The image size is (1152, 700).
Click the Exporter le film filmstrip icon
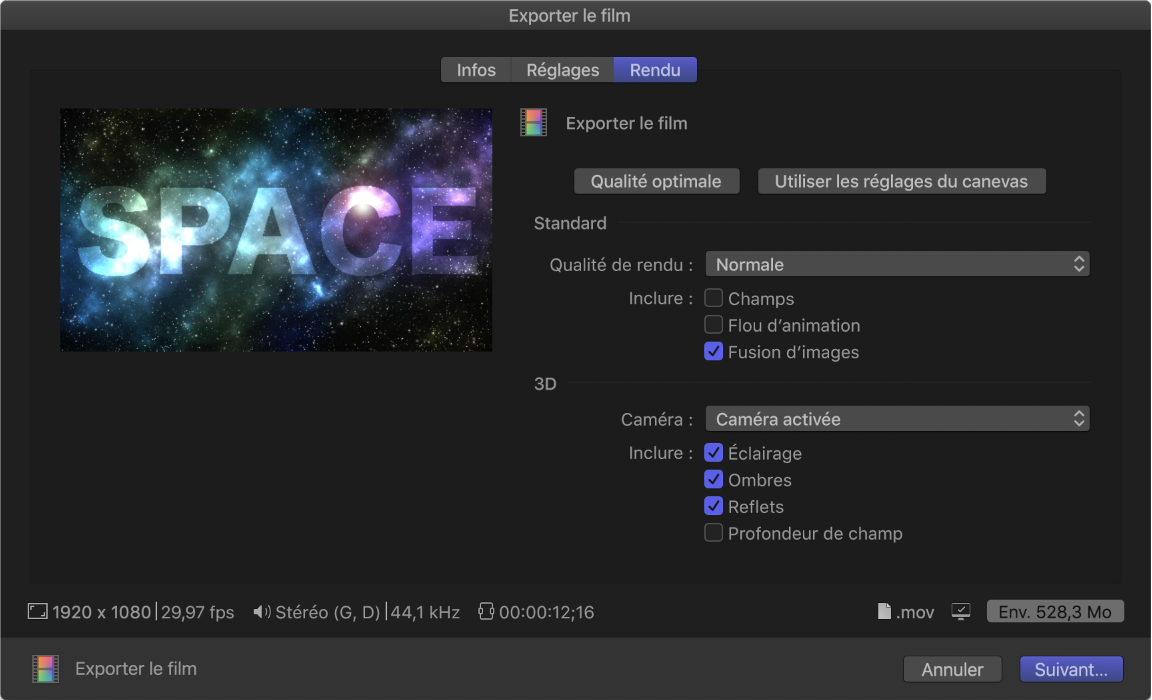point(533,122)
